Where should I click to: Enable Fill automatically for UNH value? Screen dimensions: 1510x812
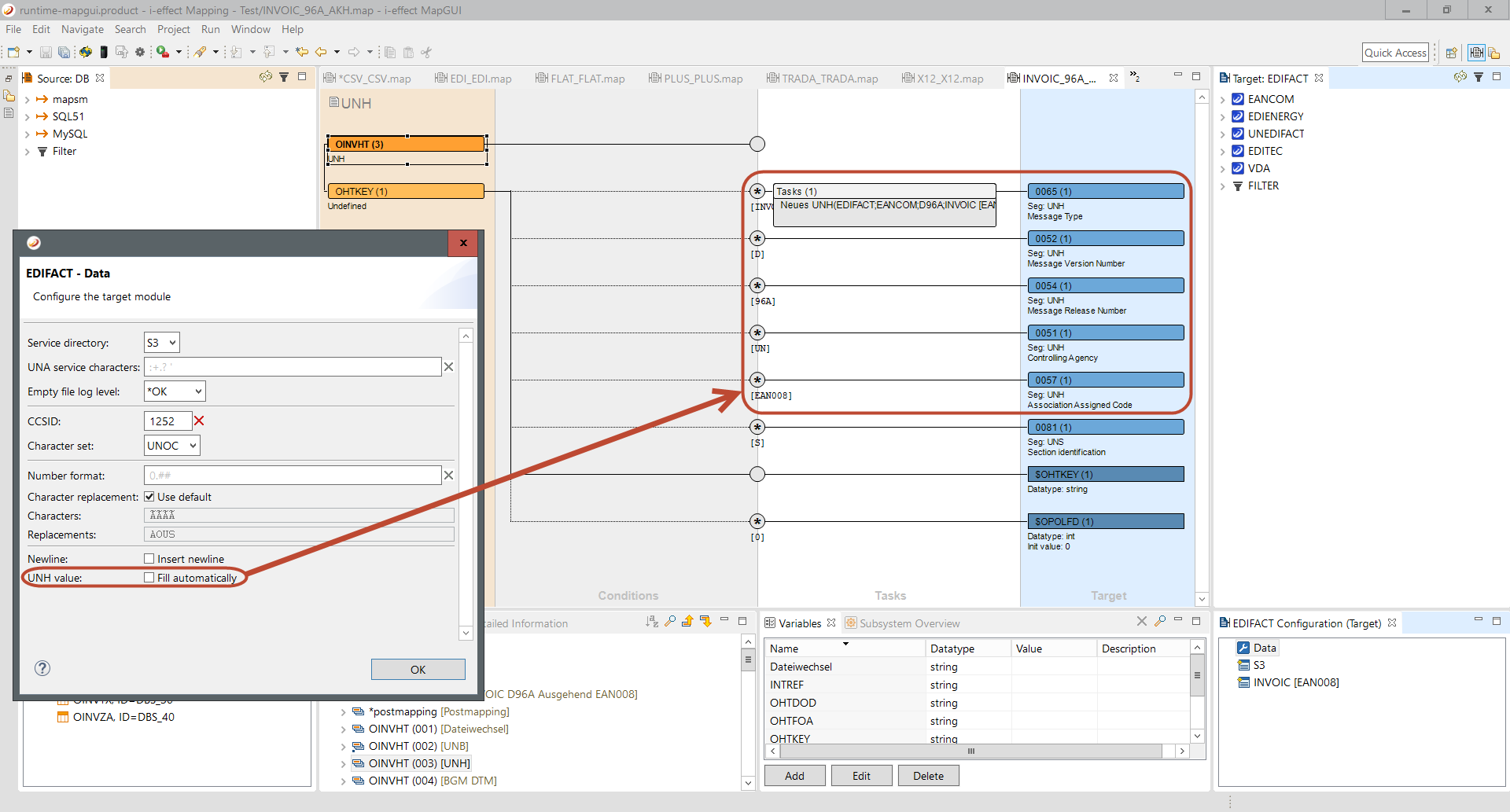tap(149, 578)
